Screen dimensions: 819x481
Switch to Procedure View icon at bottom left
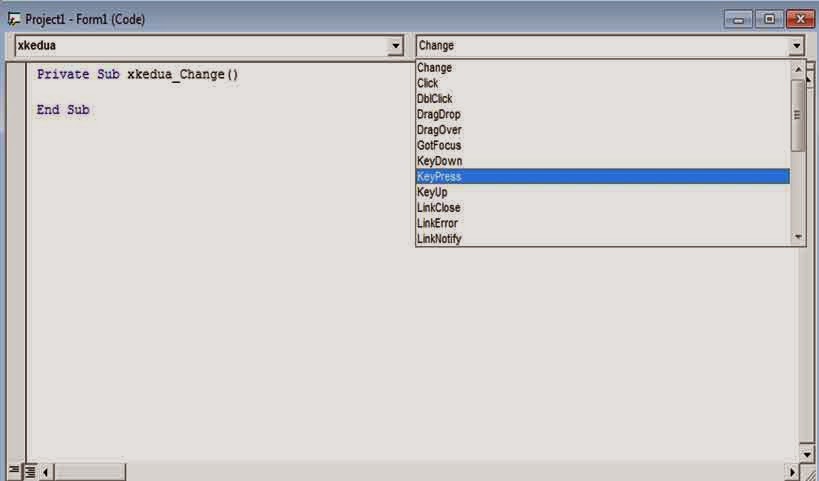click(x=14, y=471)
